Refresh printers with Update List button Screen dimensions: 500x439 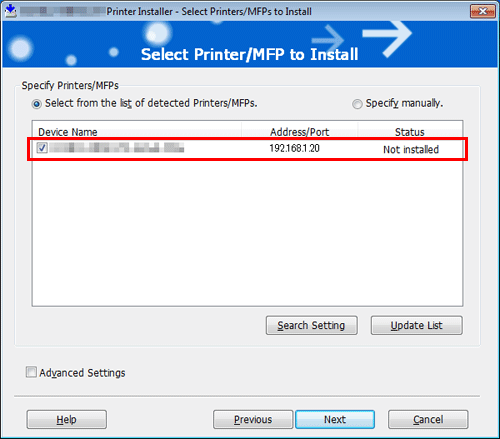pos(417,325)
